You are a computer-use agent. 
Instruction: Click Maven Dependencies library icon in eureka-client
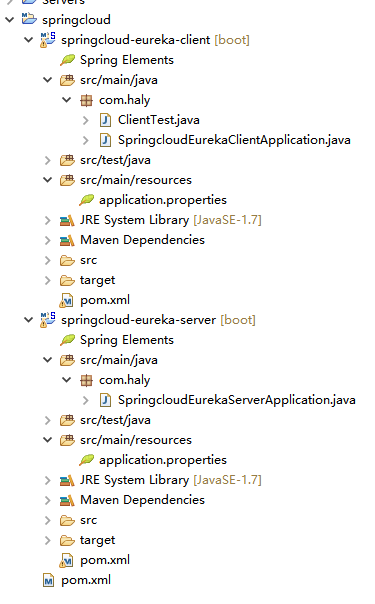coord(67,240)
